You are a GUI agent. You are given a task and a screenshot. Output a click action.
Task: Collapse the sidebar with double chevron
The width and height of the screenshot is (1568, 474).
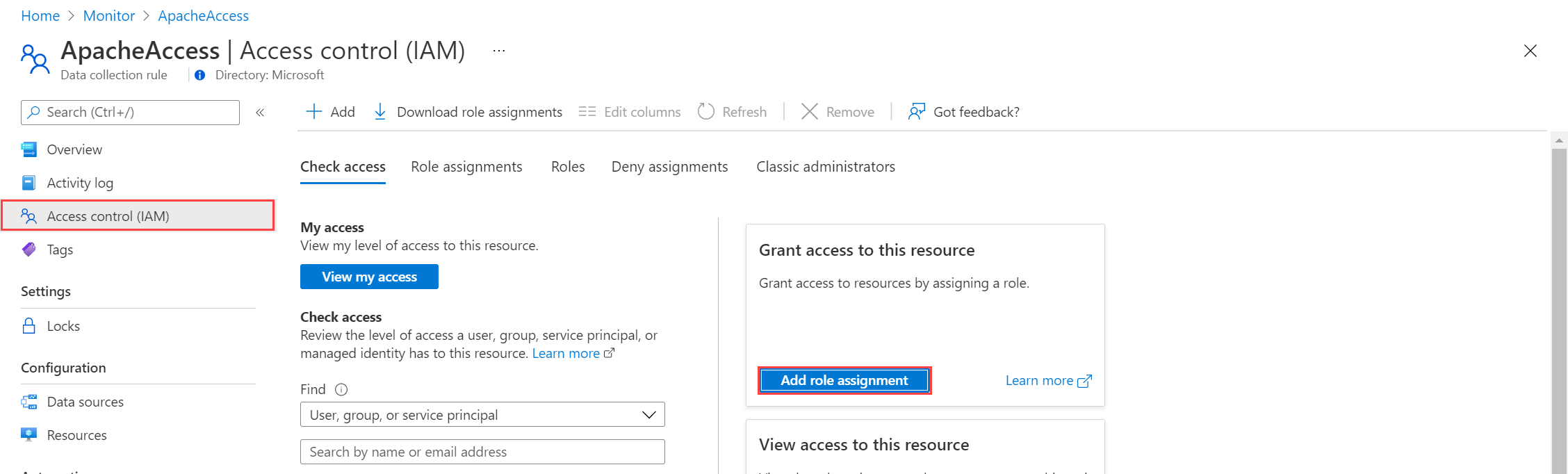pos(260,113)
